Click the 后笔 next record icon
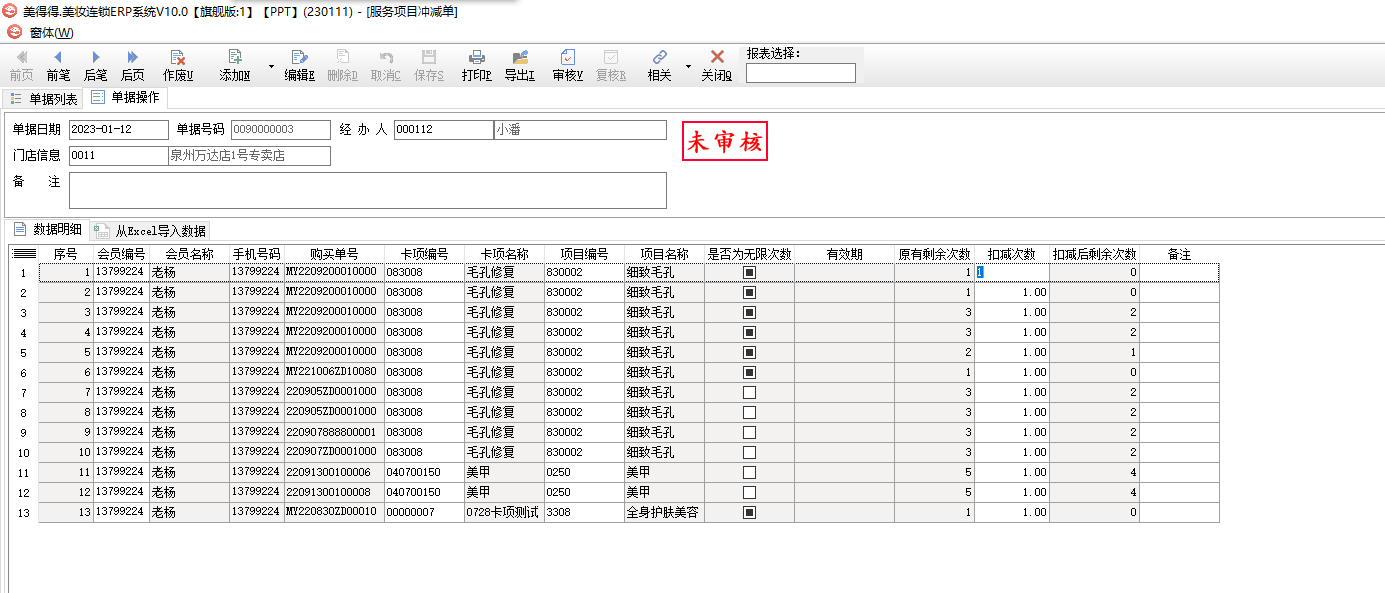Screen dimensions: 1385x593 point(95,66)
